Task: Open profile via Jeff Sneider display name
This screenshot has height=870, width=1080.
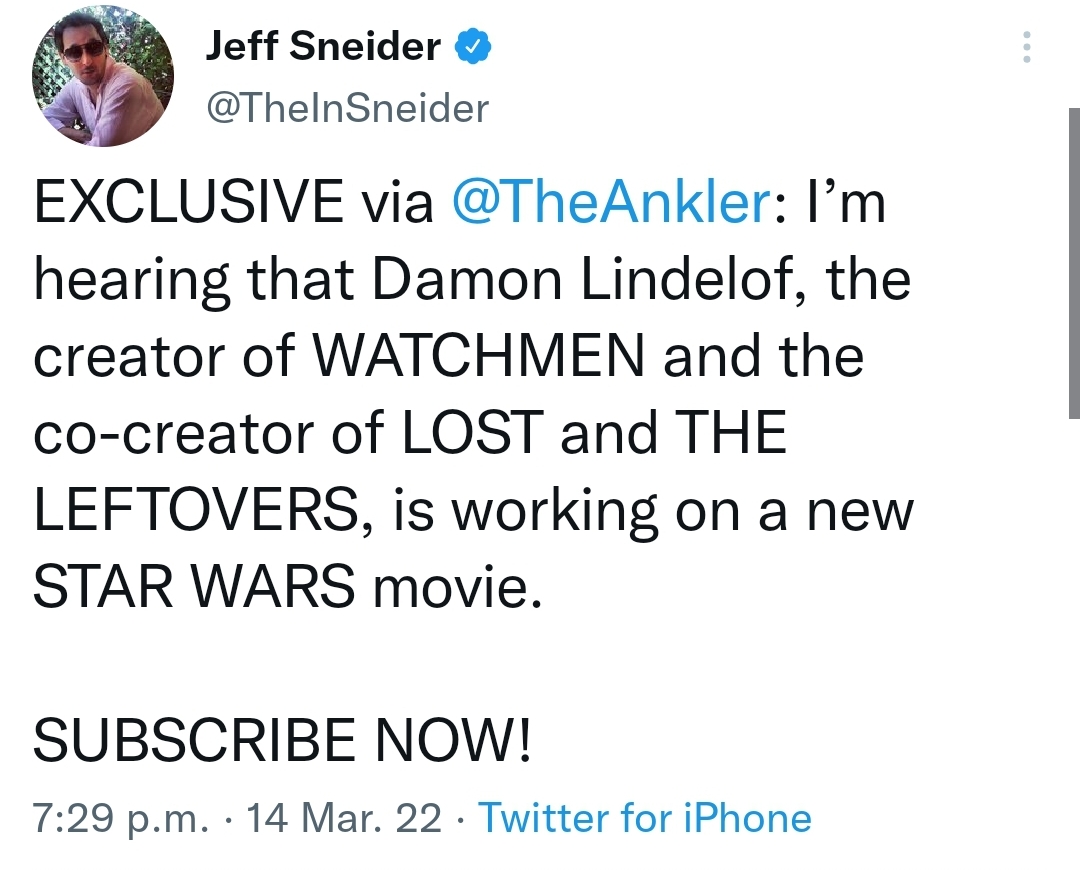Action: point(323,46)
